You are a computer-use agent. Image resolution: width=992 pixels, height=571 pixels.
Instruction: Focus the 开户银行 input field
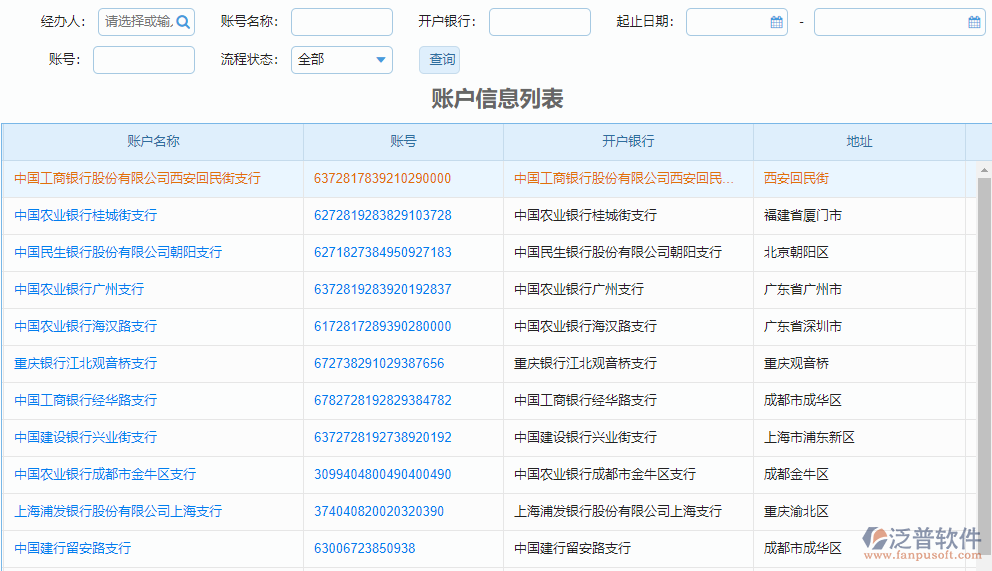(540, 22)
